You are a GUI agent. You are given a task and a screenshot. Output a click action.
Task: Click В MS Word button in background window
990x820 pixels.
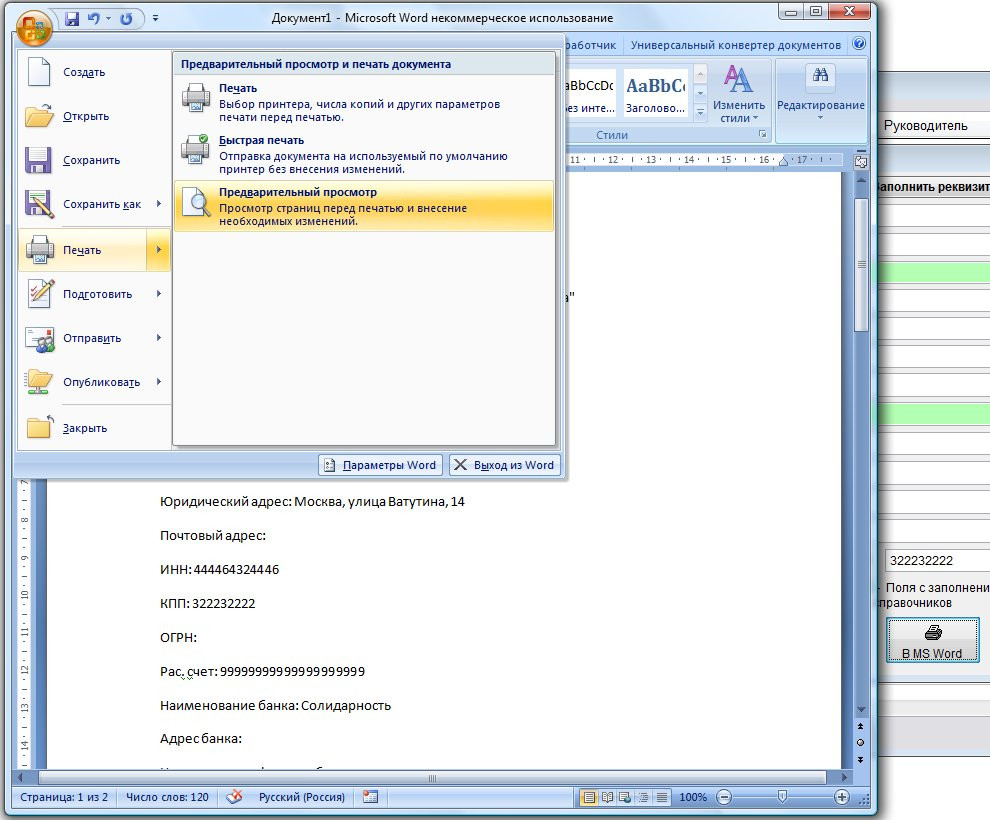coord(933,640)
